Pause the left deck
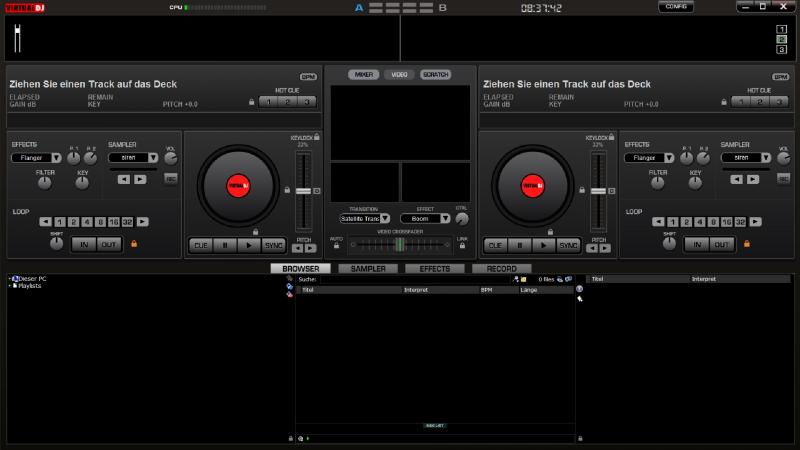The width and height of the screenshot is (800, 450). pos(225,245)
